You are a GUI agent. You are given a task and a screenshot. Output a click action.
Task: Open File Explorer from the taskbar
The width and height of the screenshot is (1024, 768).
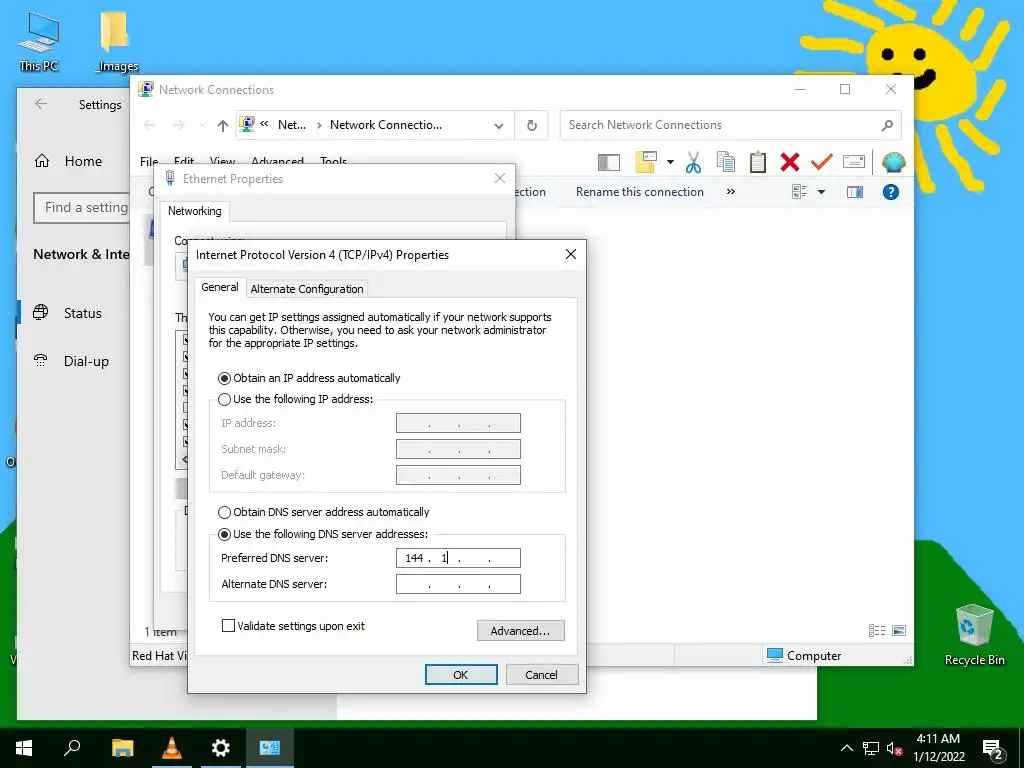coord(122,748)
